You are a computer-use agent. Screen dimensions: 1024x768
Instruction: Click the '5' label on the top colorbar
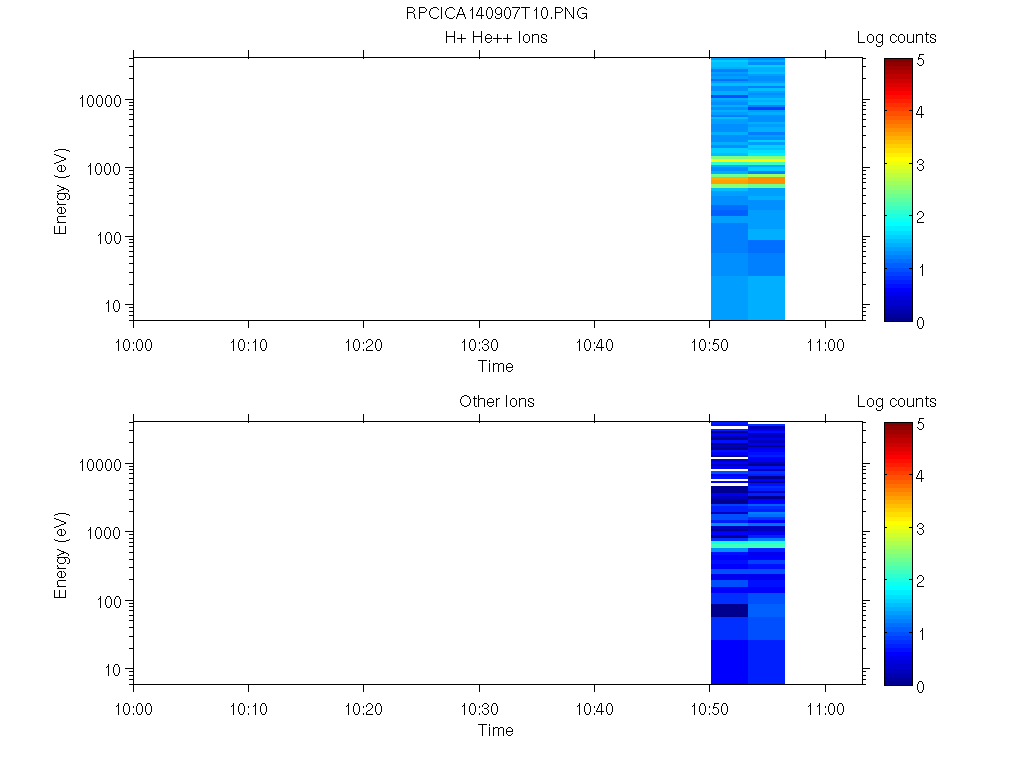(920, 61)
